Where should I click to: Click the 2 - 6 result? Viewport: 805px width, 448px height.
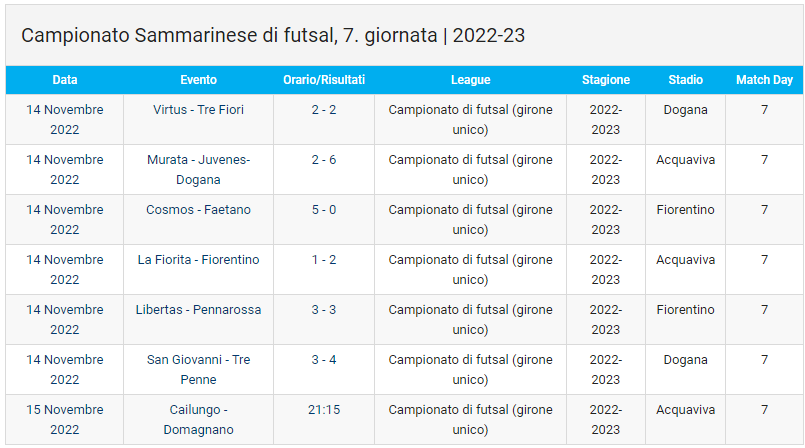[323, 160]
